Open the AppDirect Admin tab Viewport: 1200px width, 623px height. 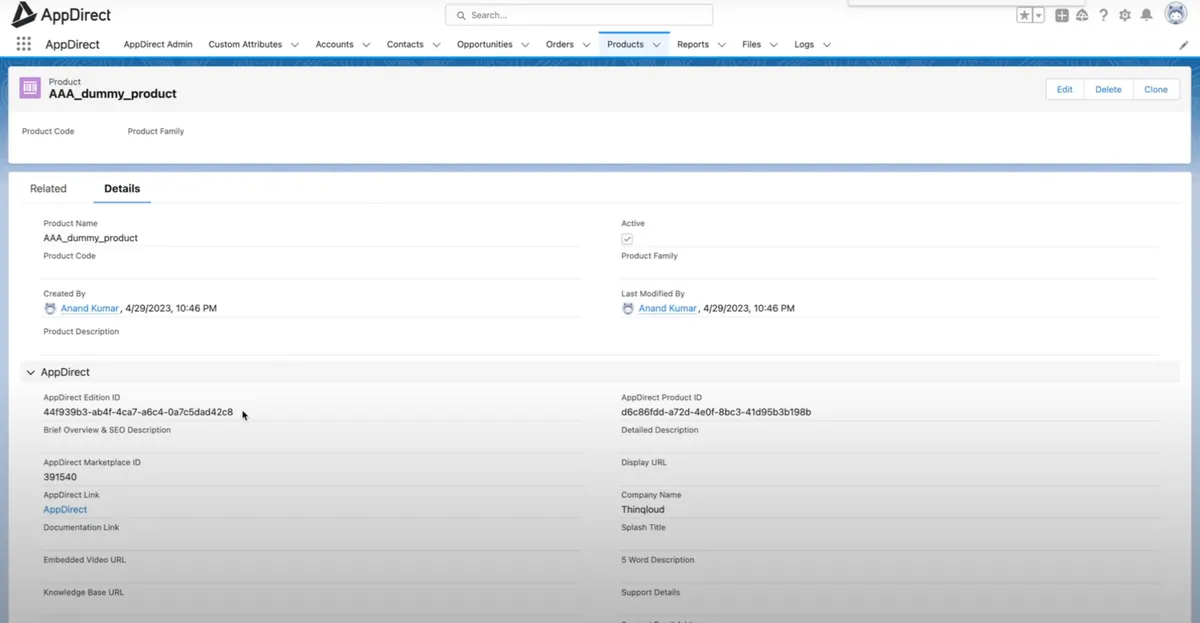pos(158,45)
